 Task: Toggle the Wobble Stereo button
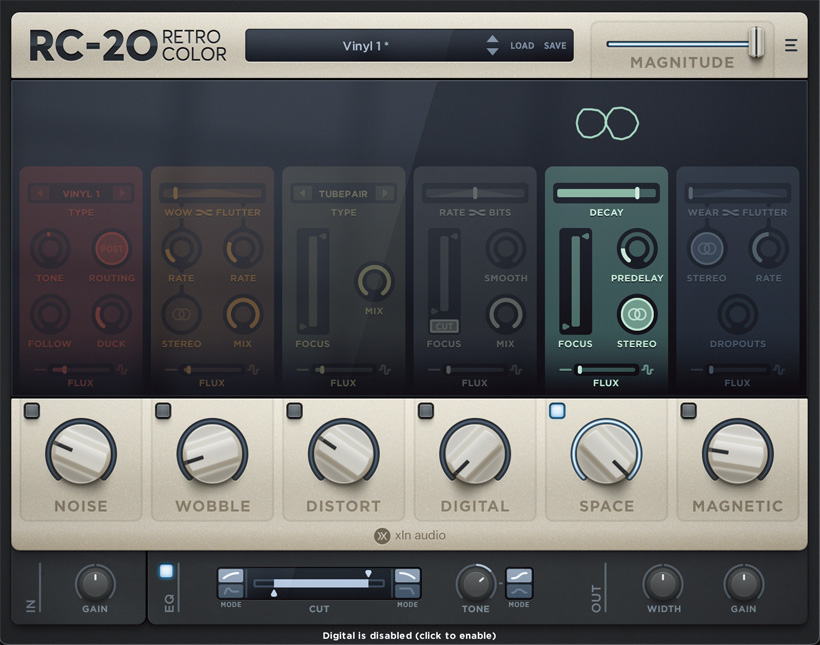click(x=181, y=314)
